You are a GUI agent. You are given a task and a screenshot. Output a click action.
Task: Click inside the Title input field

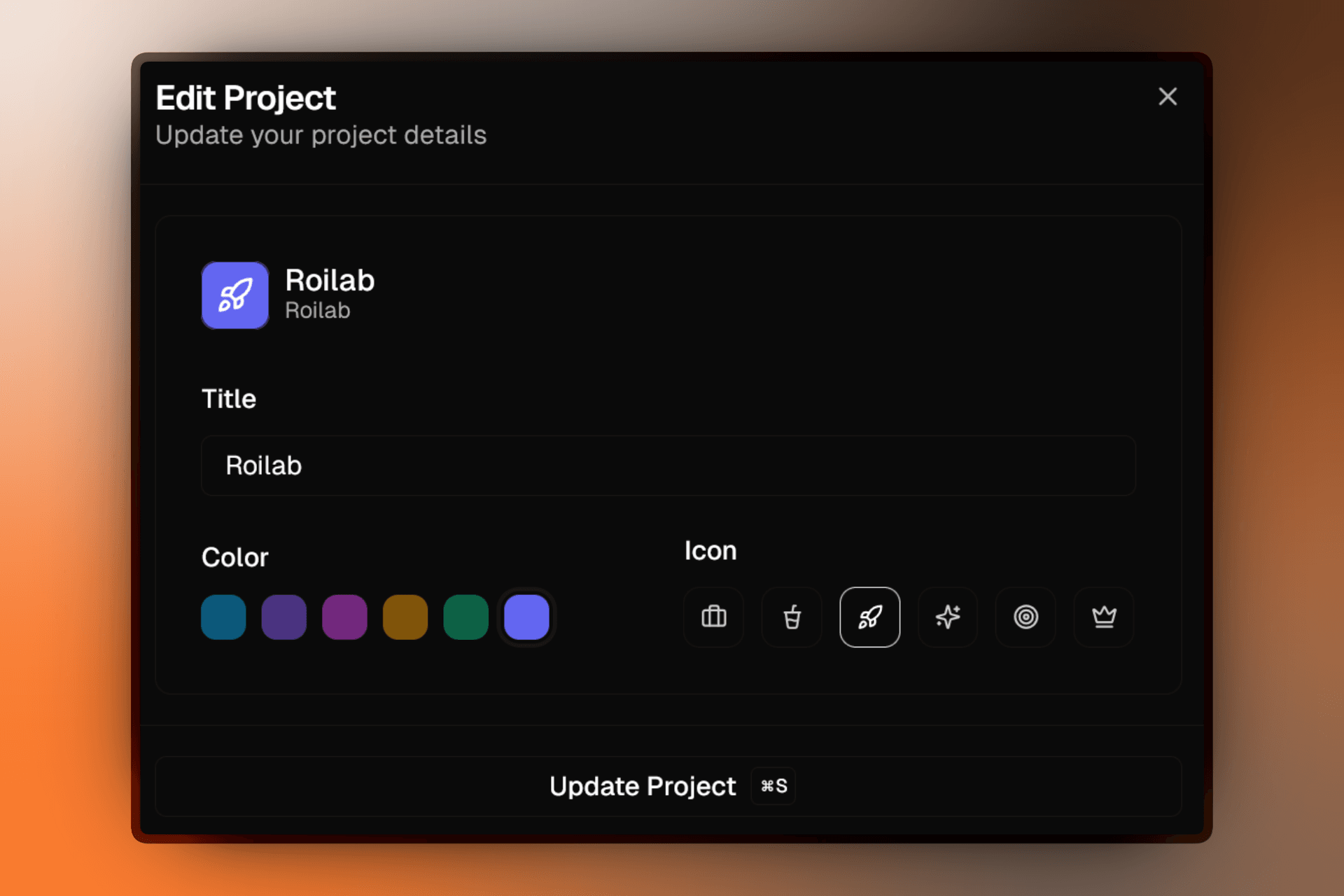pyautogui.click(x=666, y=465)
